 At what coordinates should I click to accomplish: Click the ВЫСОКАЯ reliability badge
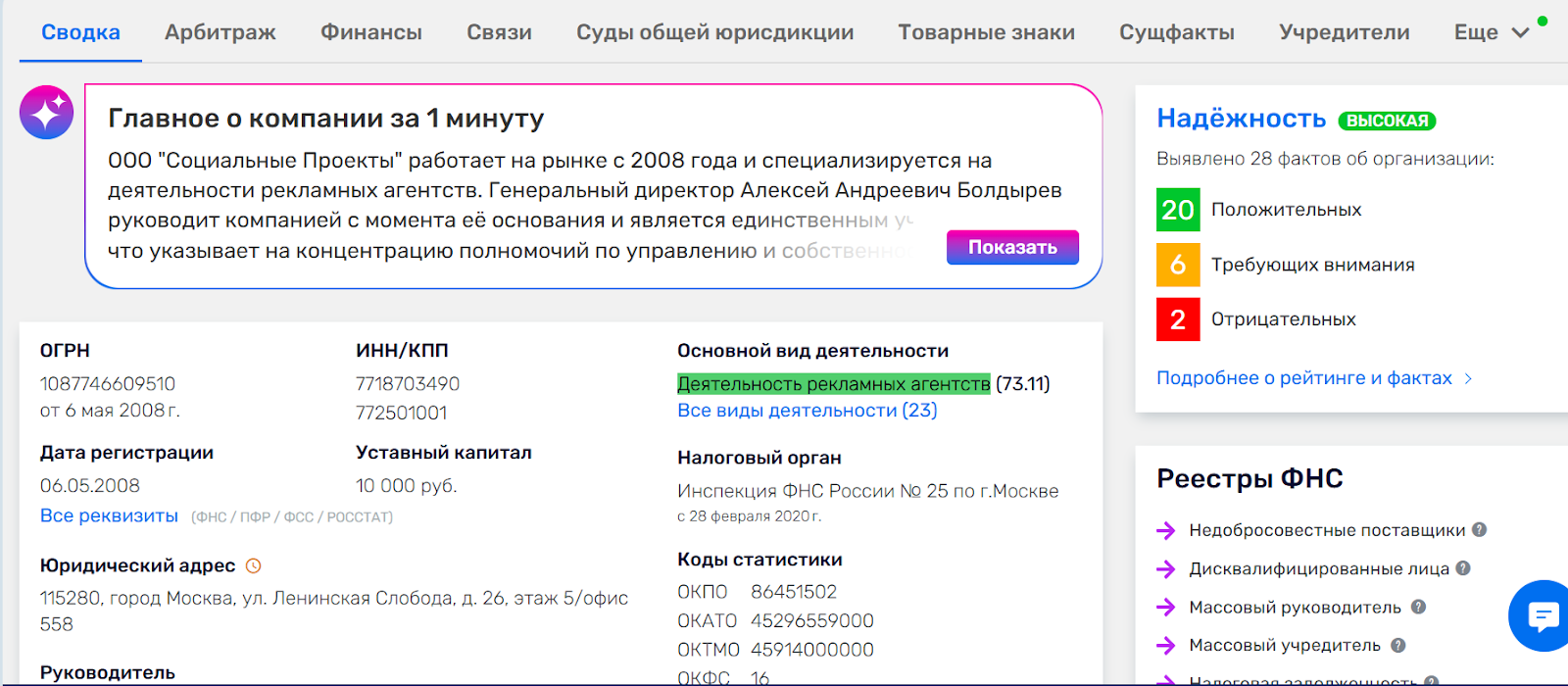pyautogui.click(x=1387, y=121)
